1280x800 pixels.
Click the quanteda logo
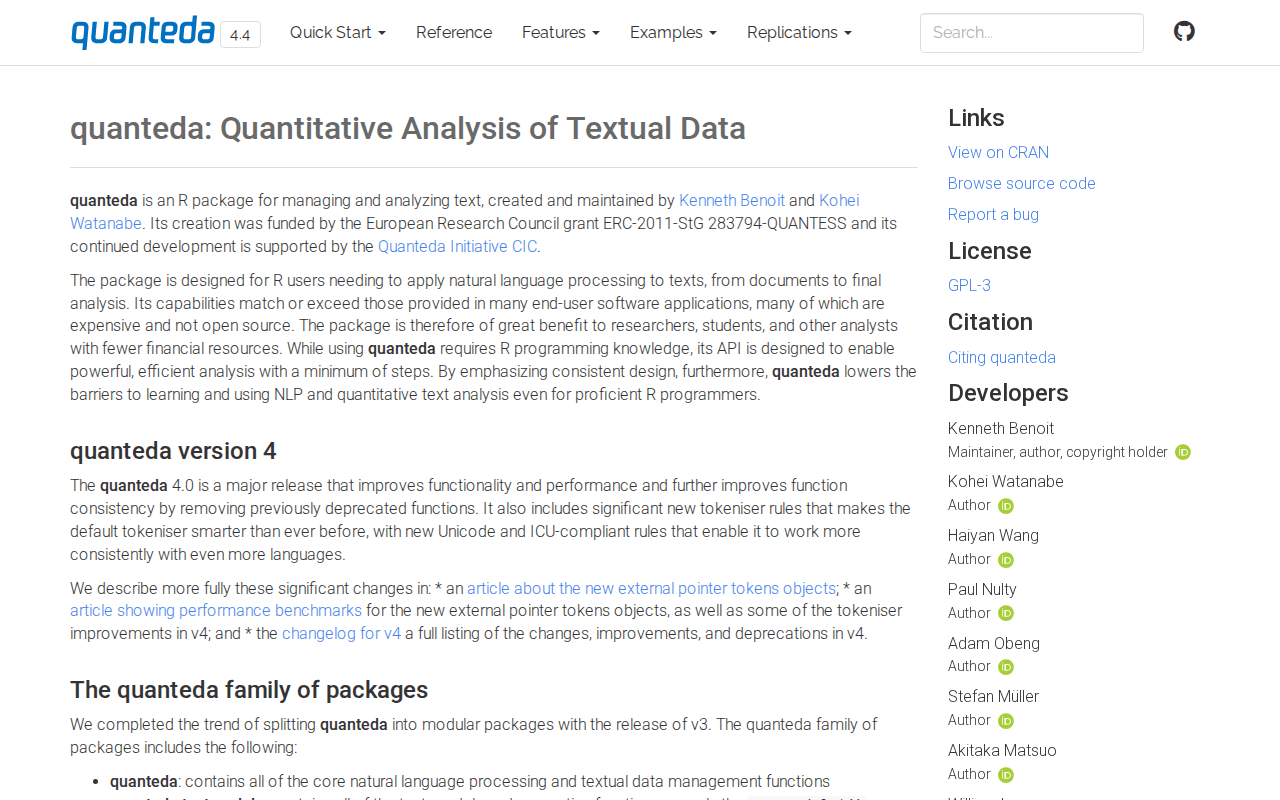(143, 32)
